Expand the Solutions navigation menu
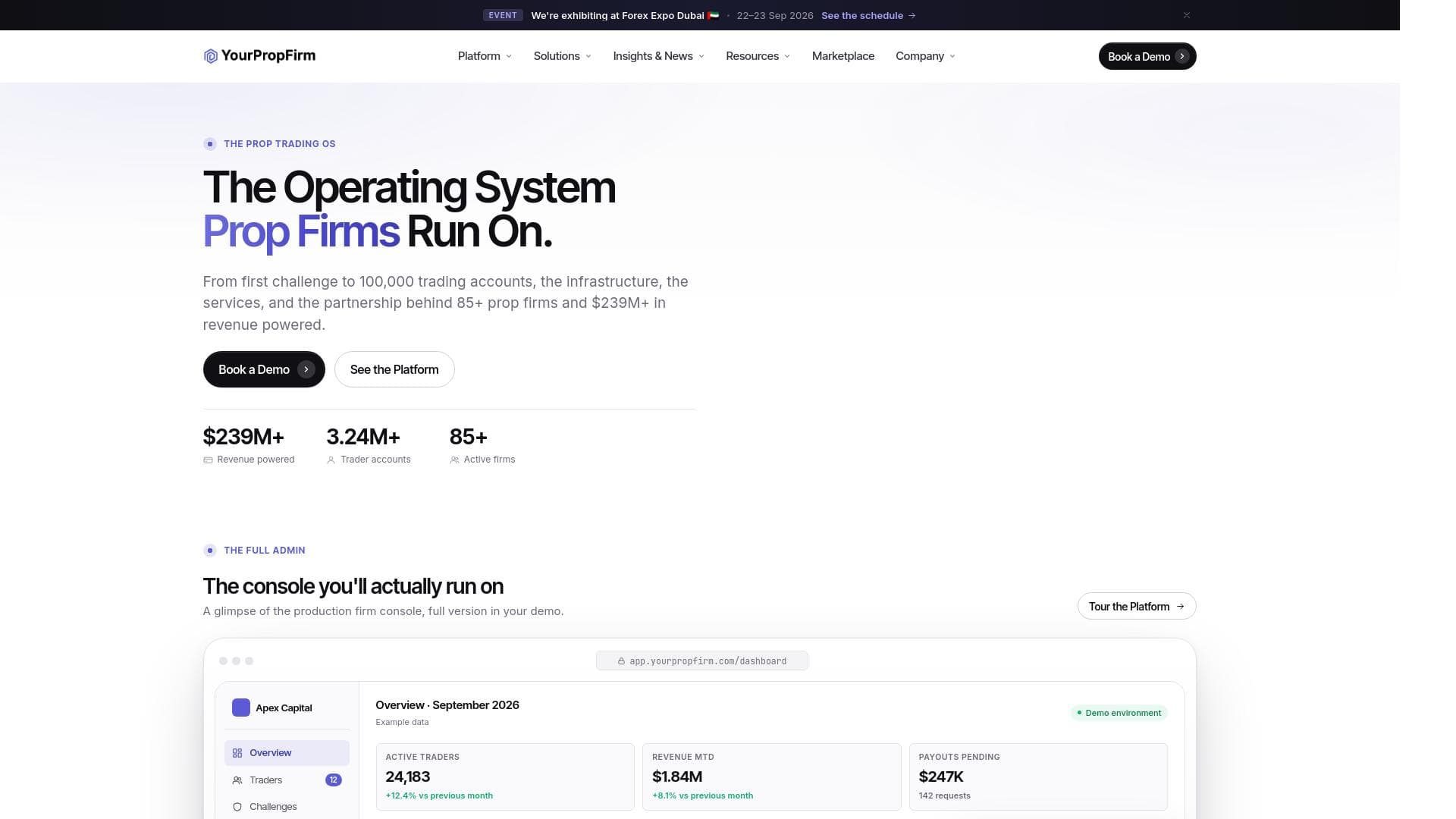The width and height of the screenshot is (1456, 819). 562,56
